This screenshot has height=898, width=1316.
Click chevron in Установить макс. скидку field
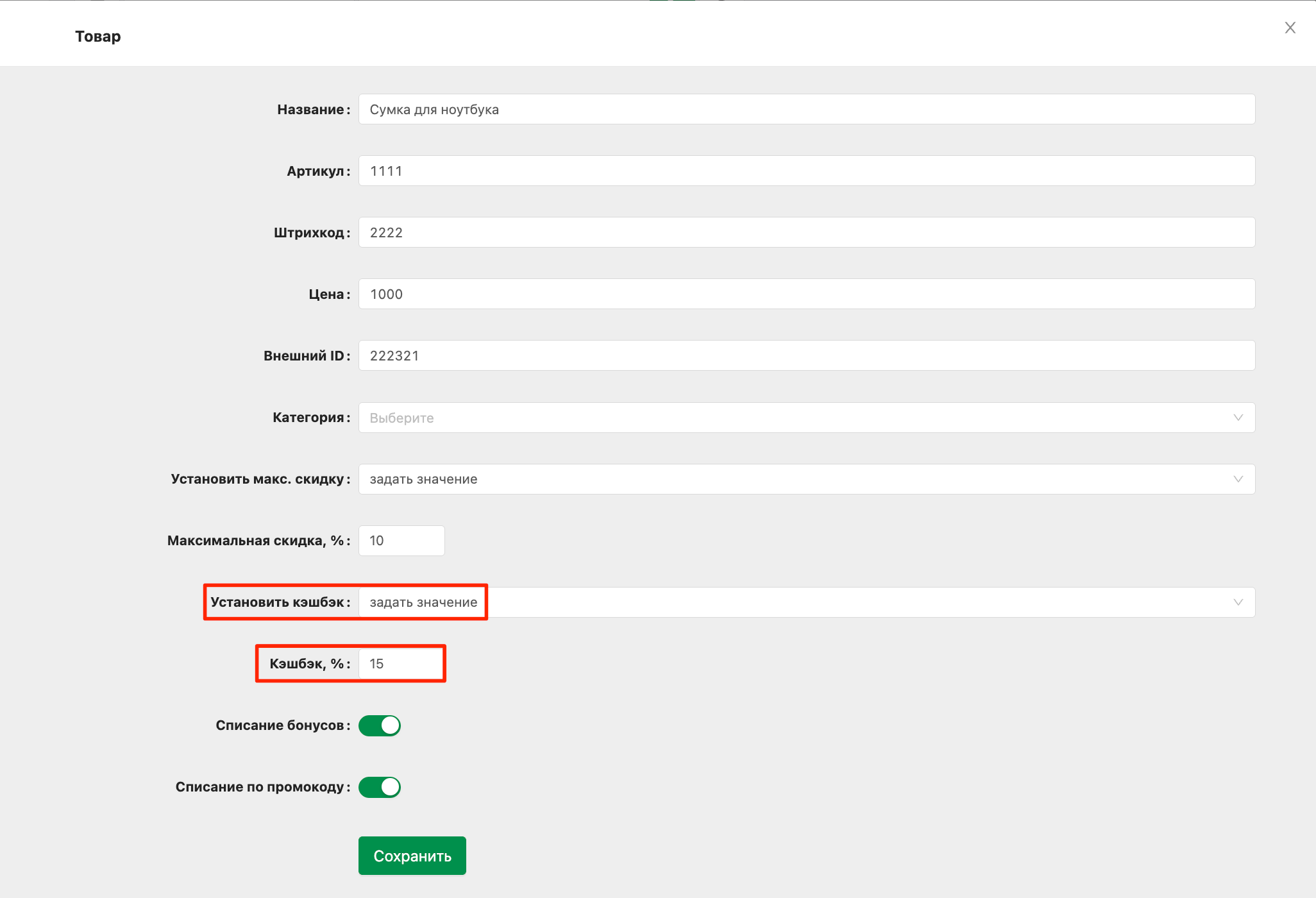[x=1238, y=479]
